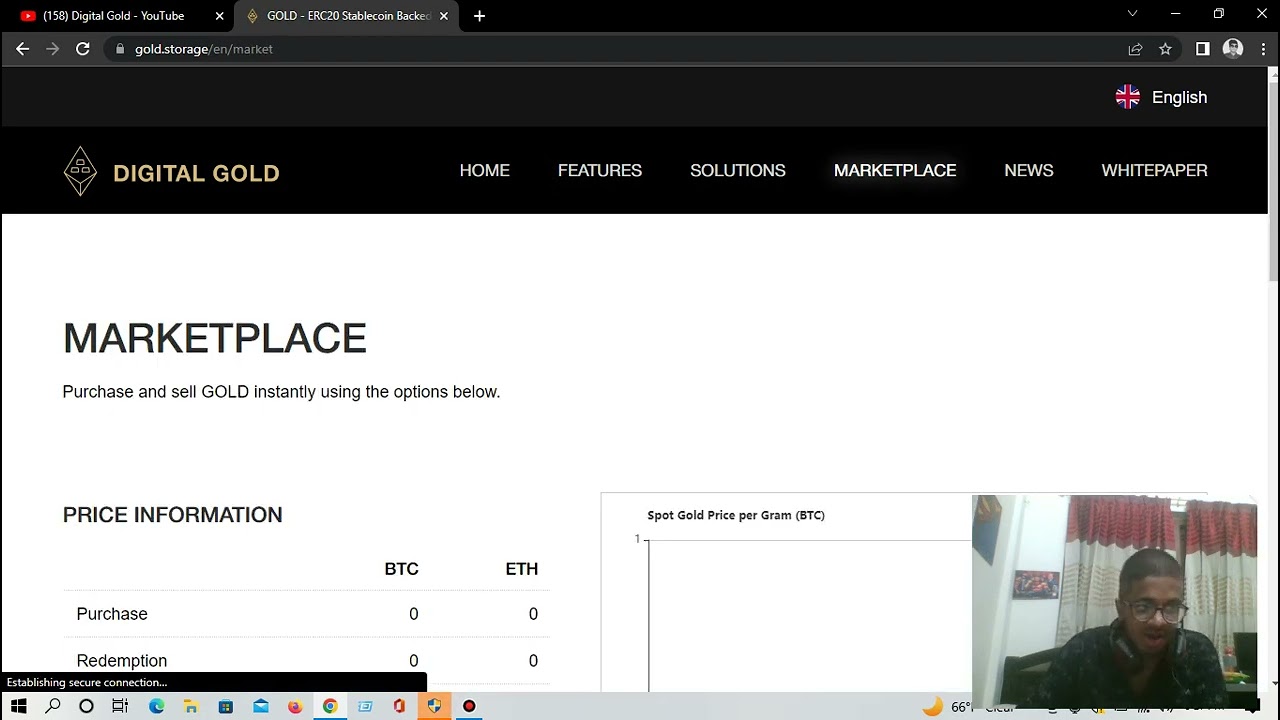Open the WHITEPAPER nav link
Viewport: 1280px width, 720px height.
[1154, 171]
